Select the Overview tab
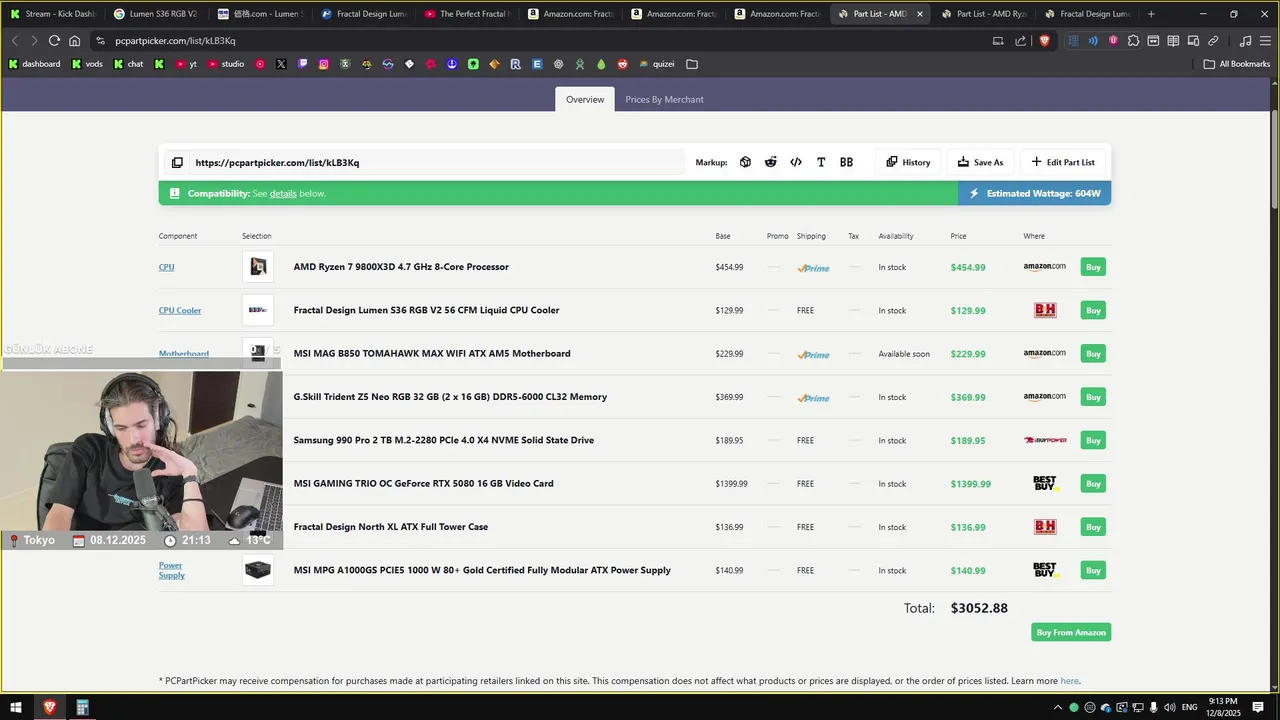 pos(585,100)
